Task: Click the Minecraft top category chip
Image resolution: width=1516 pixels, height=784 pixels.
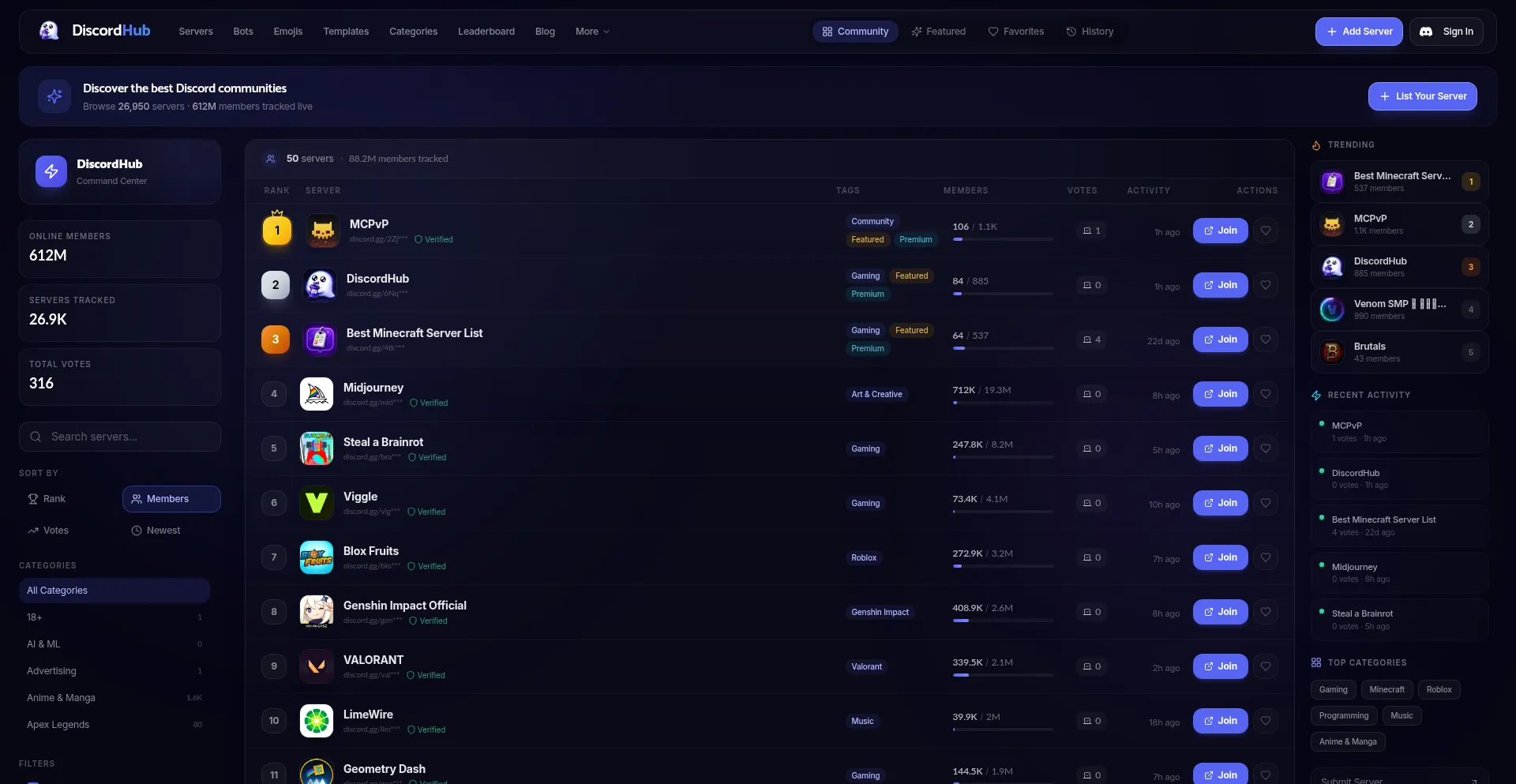Action: pyautogui.click(x=1387, y=689)
